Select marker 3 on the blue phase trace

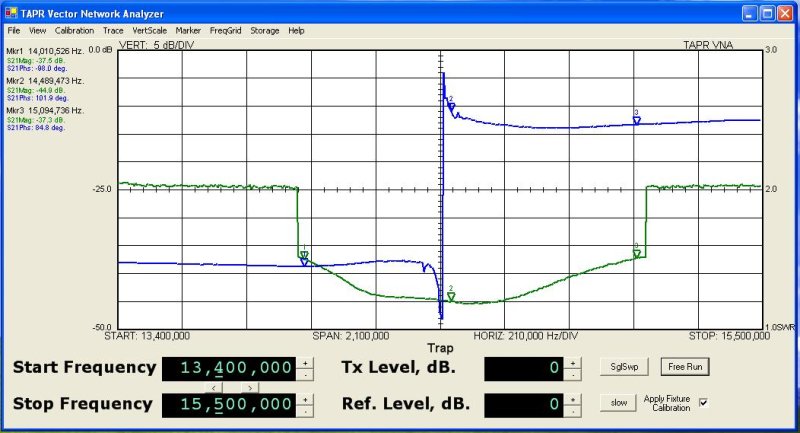(x=637, y=120)
